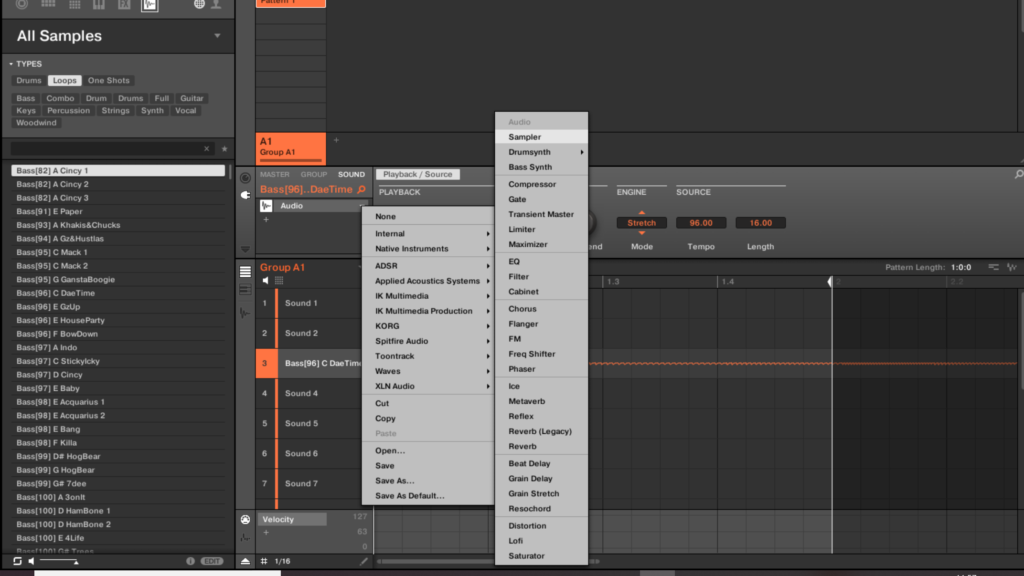Viewport: 1024px width, 576px height.
Task: Click the Group A1 speaker icon
Action: [266, 281]
